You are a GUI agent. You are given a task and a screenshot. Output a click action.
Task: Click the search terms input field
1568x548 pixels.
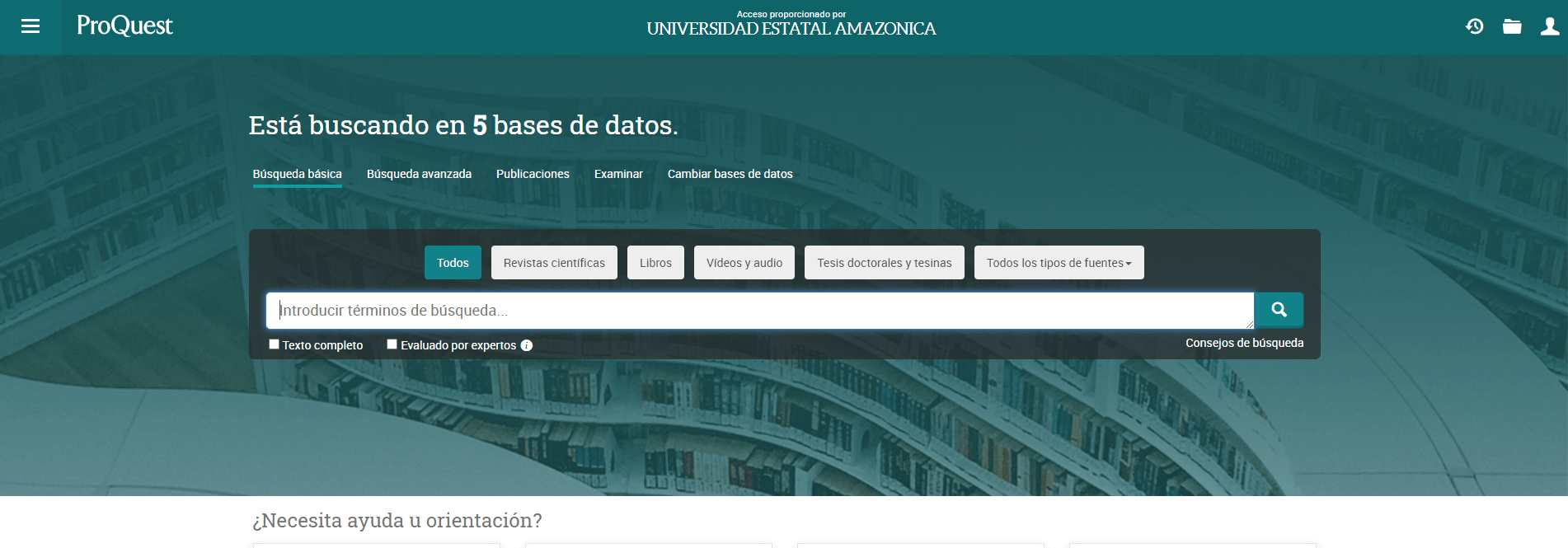759,311
